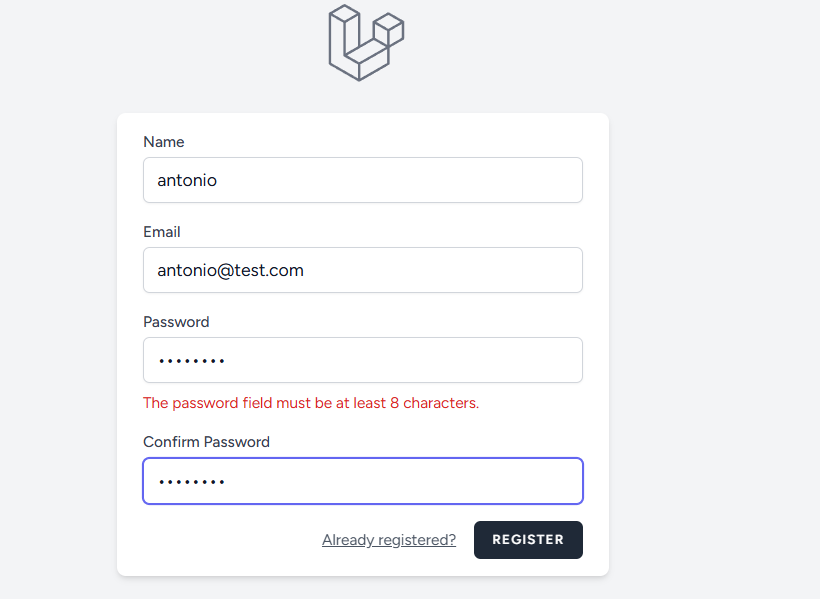
Task: Click the 'Password' field label
Action: click(x=176, y=322)
